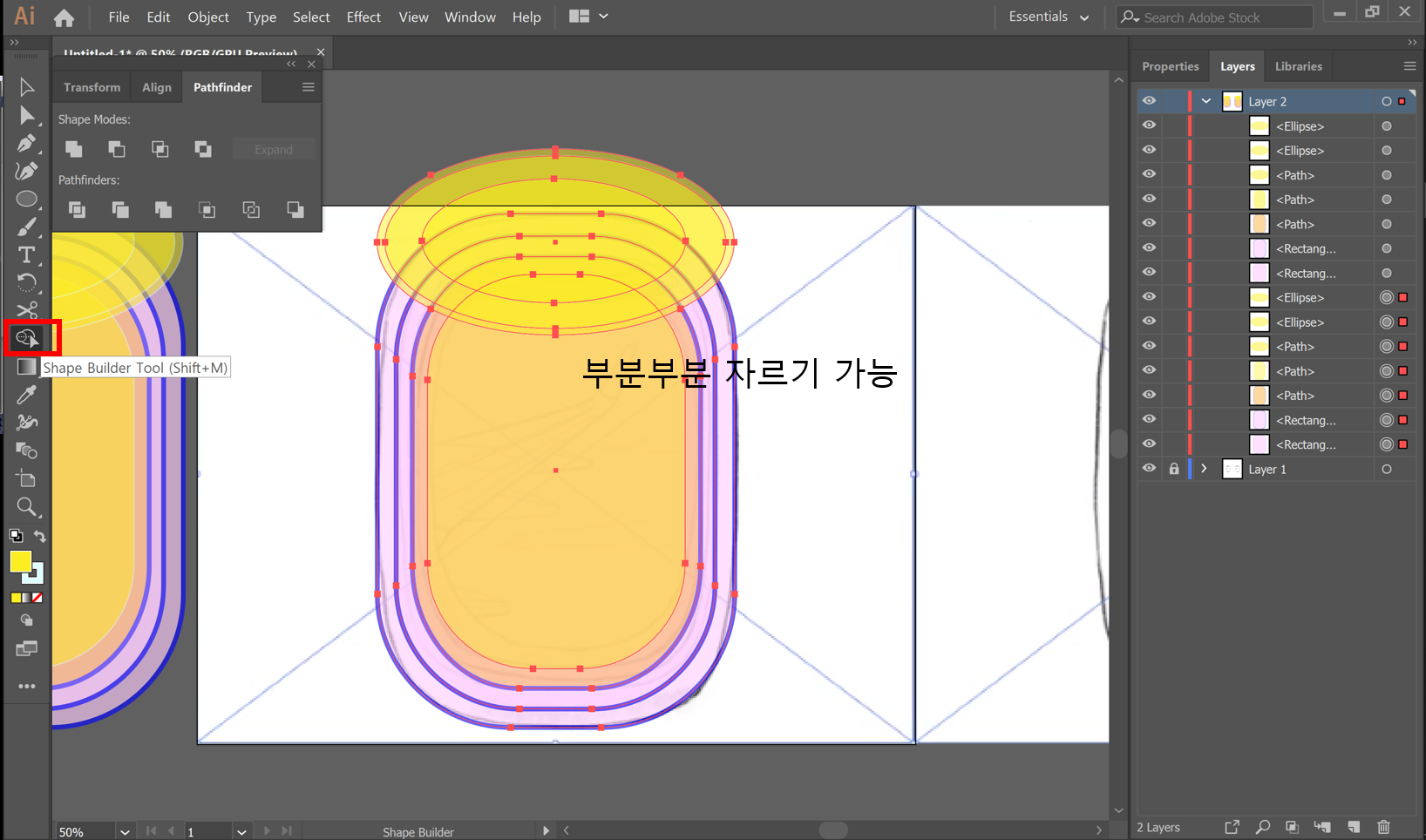
Task: Toggle visibility of Layer 2
Action: [x=1149, y=101]
